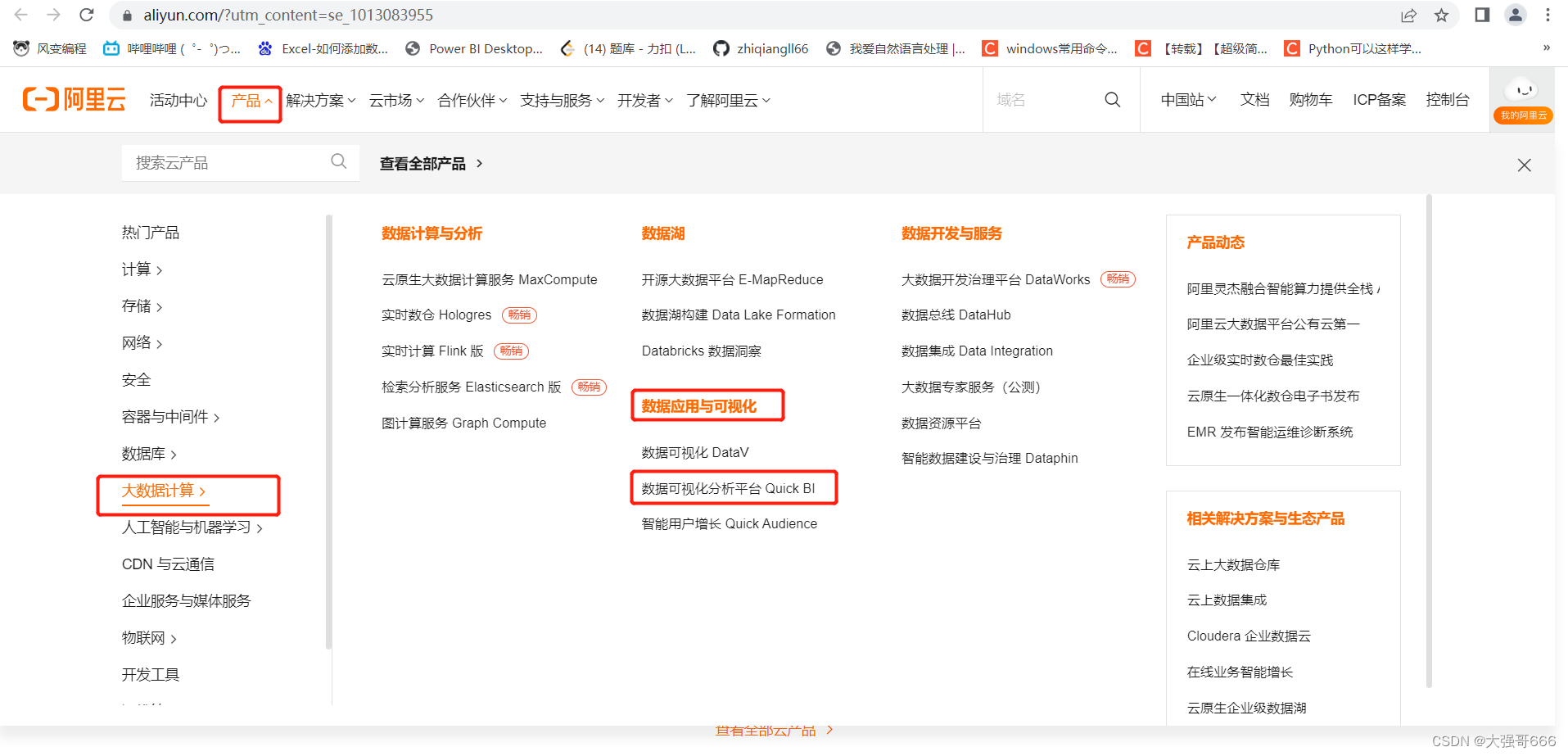Screen dimensions: 1568x756
Task: Open the 人工智能与机器学习 category
Action: tap(192, 527)
